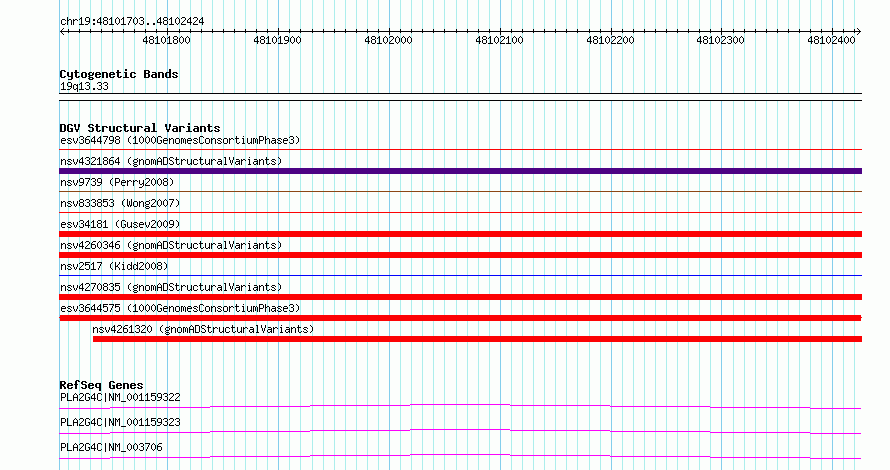The image size is (890, 470).
Task: Open variant nsv4321864 label
Action: point(171,161)
